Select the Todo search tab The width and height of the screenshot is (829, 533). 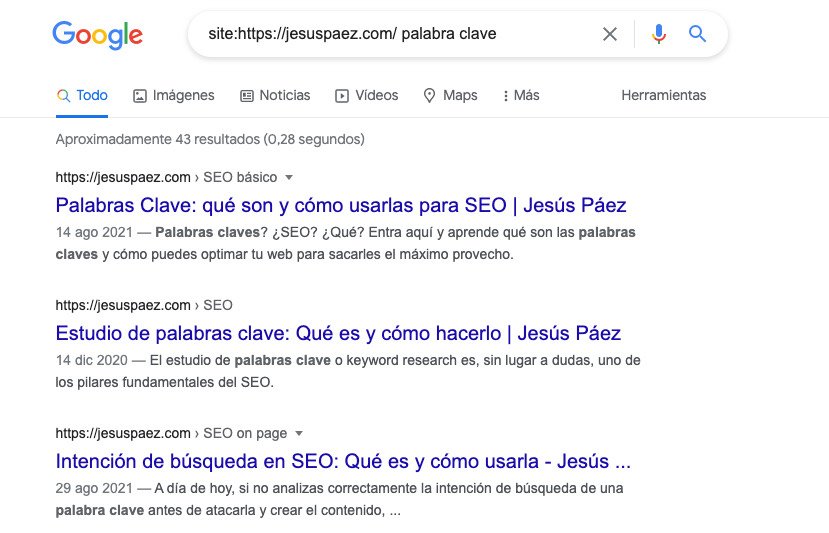pyautogui.click(x=82, y=96)
